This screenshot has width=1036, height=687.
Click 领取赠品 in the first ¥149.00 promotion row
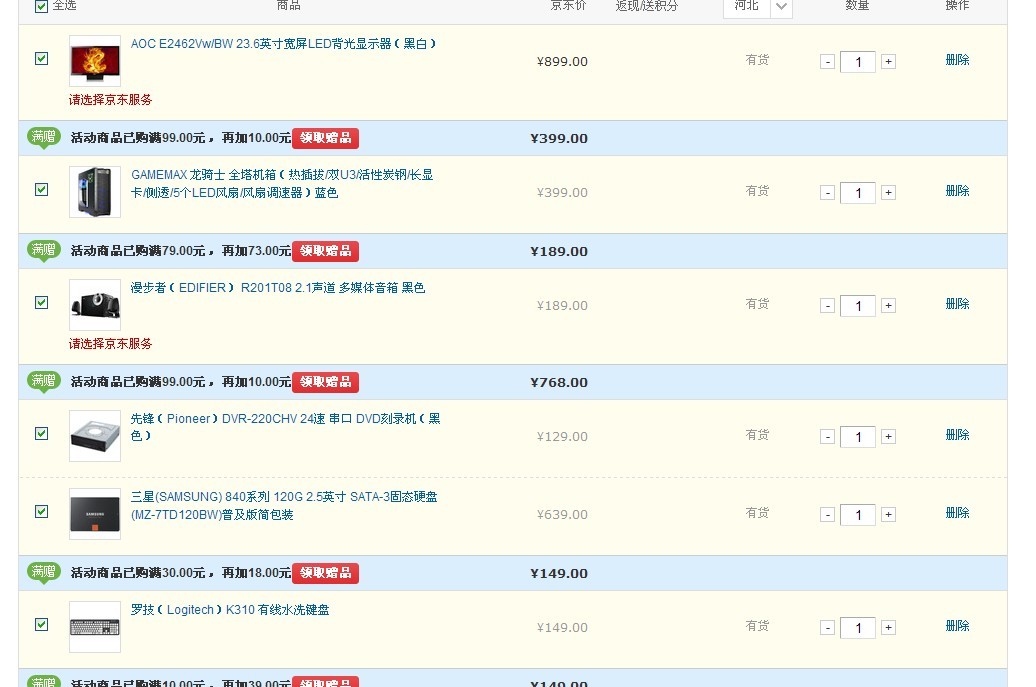(x=326, y=573)
